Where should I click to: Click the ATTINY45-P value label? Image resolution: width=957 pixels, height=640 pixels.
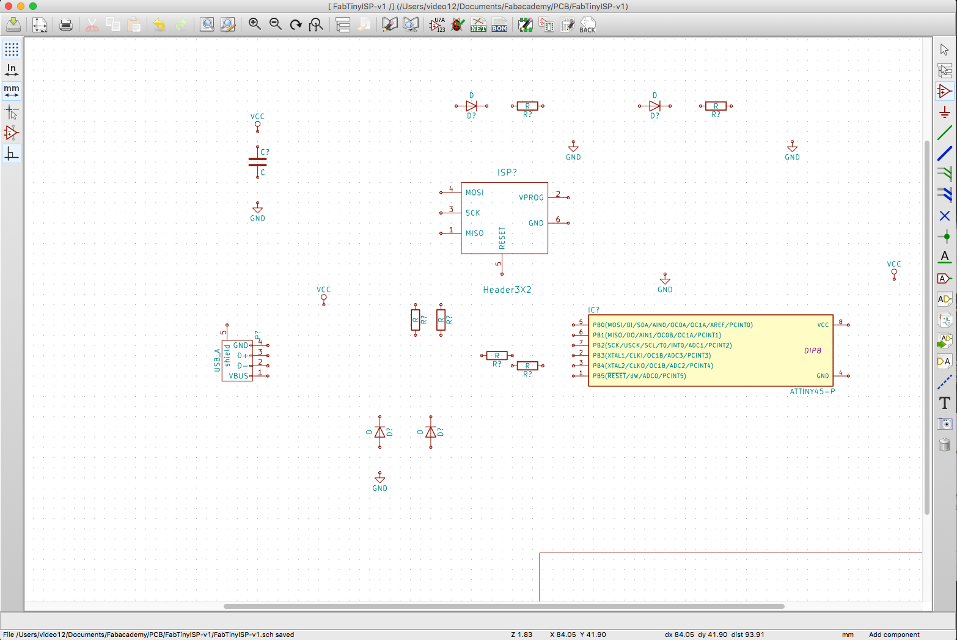812,391
